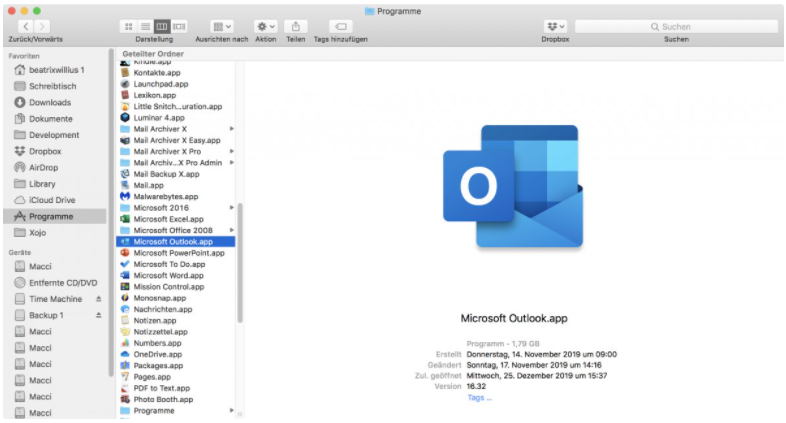The width and height of the screenshot is (786, 423).
Task: Expand the Mail Archiver X folder
Action: click(232, 129)
